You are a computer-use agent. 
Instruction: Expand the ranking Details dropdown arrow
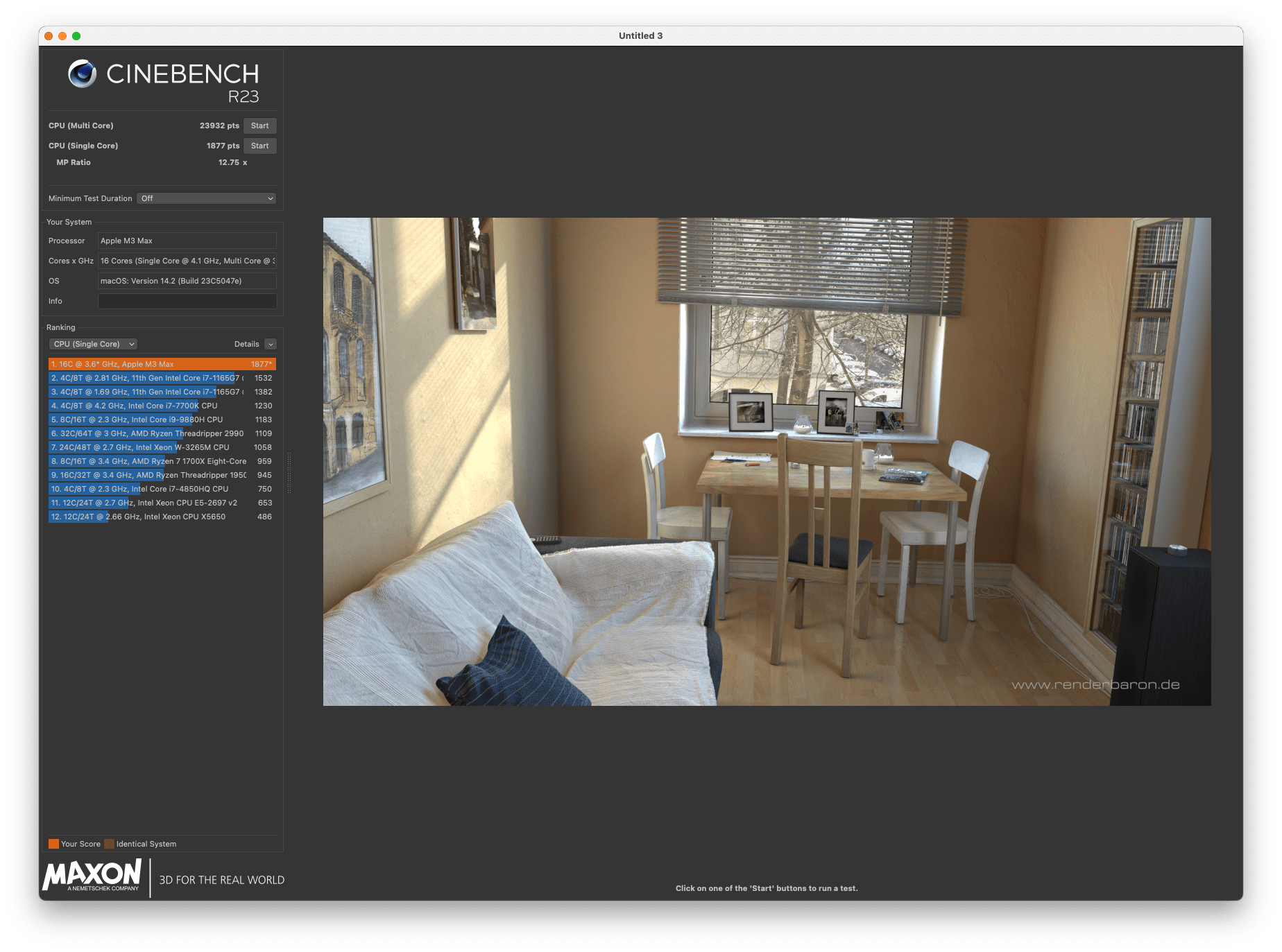tap(271, 344)
